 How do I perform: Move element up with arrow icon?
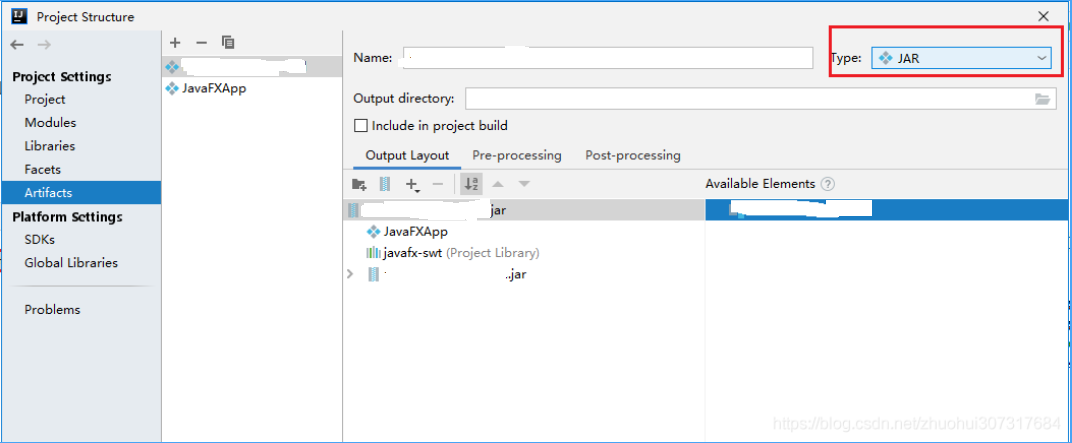pyautogui.click(x=498, y=184)
